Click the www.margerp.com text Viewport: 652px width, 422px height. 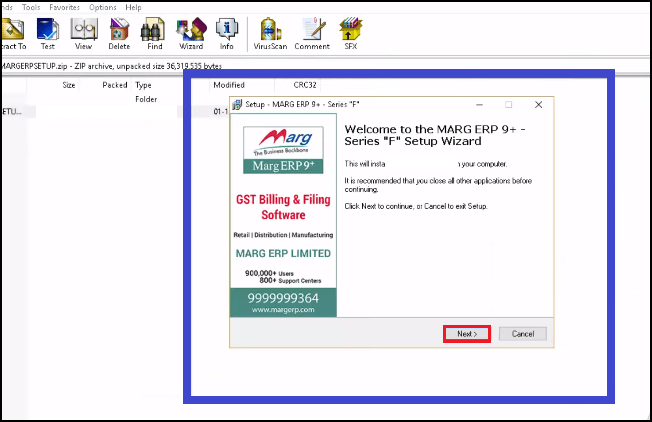(283, 310)
